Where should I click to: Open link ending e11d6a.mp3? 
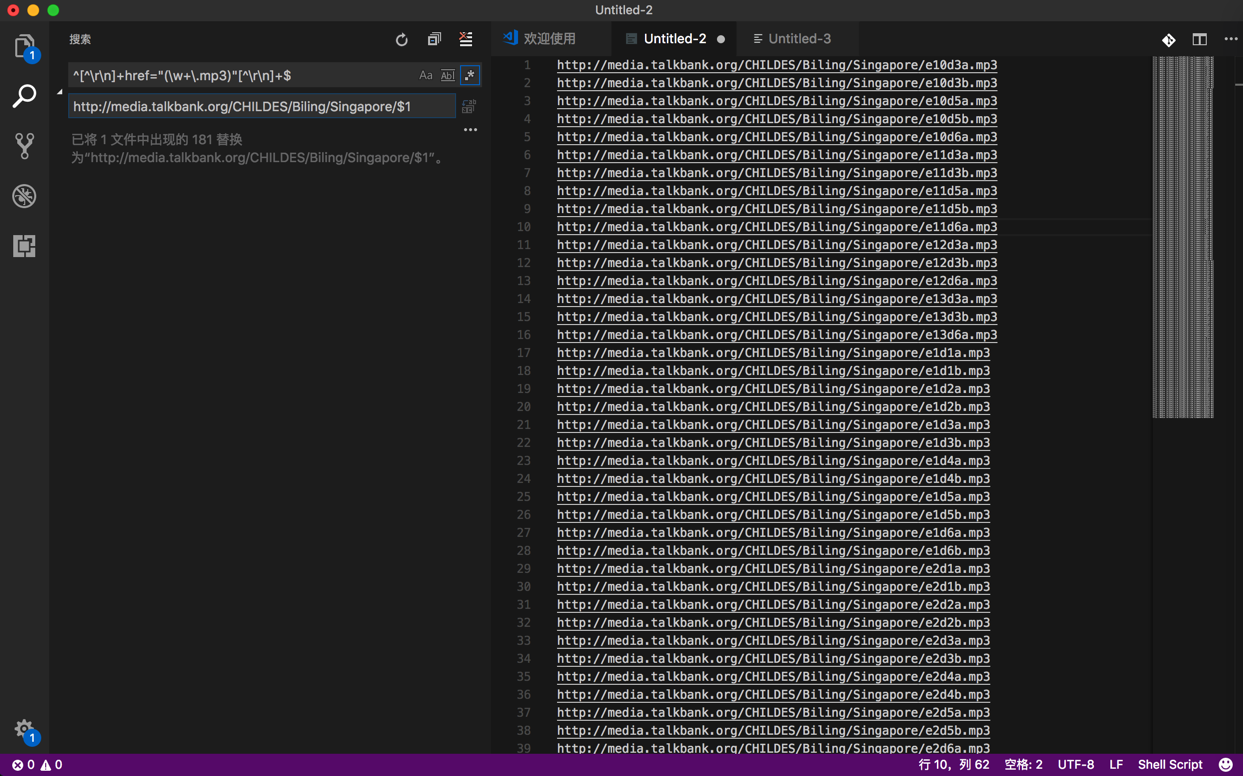pos(777,227)
